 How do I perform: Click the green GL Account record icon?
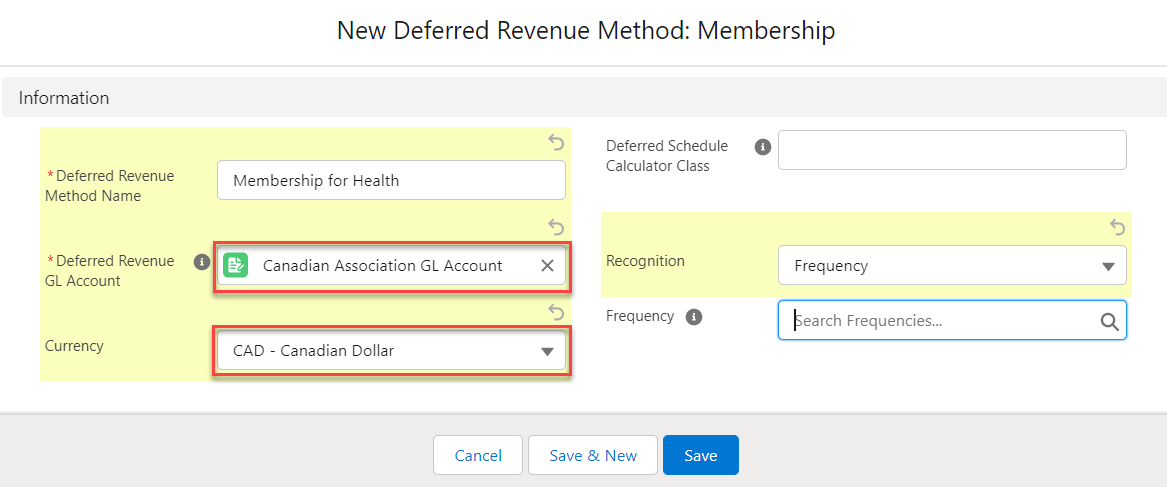click(236, 265)
